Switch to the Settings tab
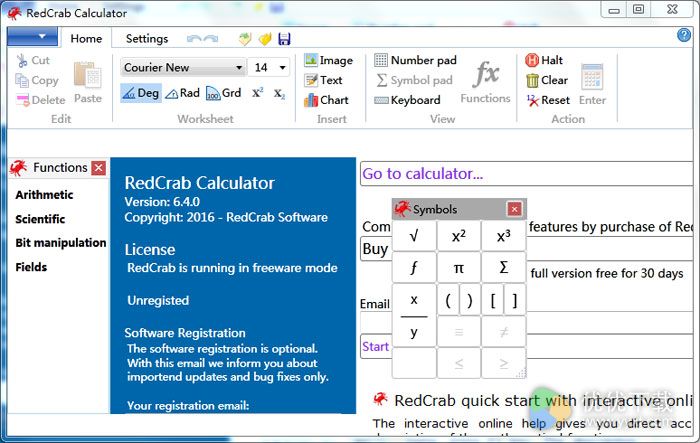 pos(147,39)
